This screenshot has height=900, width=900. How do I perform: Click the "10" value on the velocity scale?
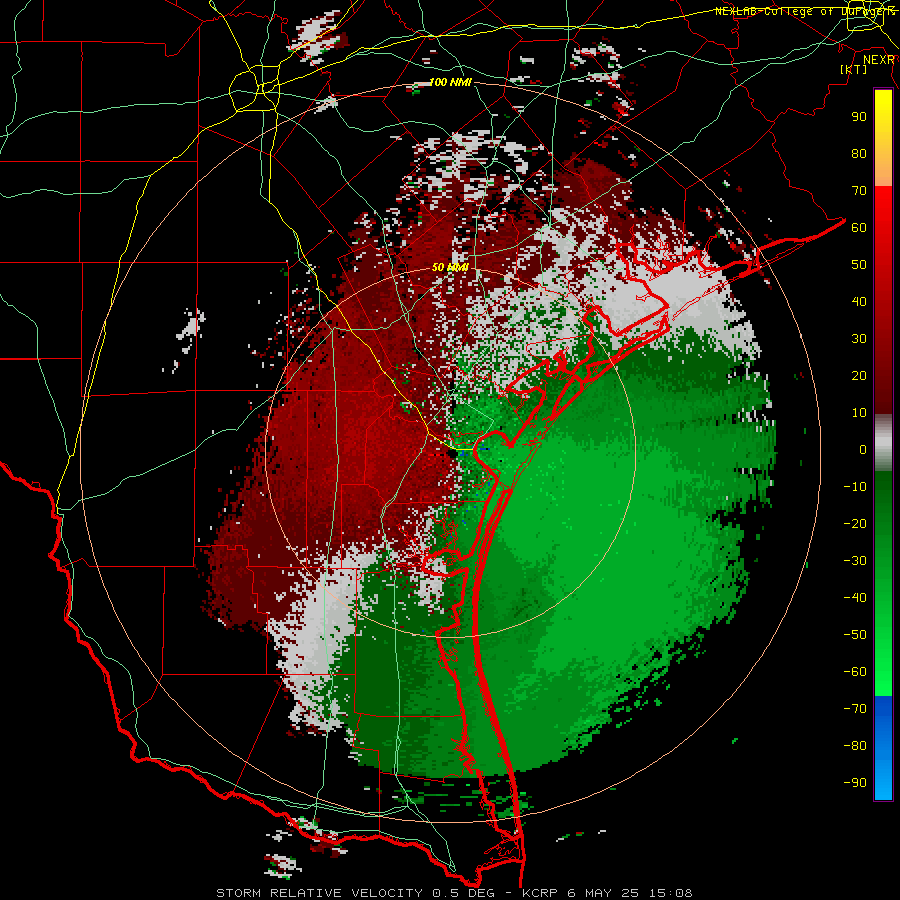859,413
